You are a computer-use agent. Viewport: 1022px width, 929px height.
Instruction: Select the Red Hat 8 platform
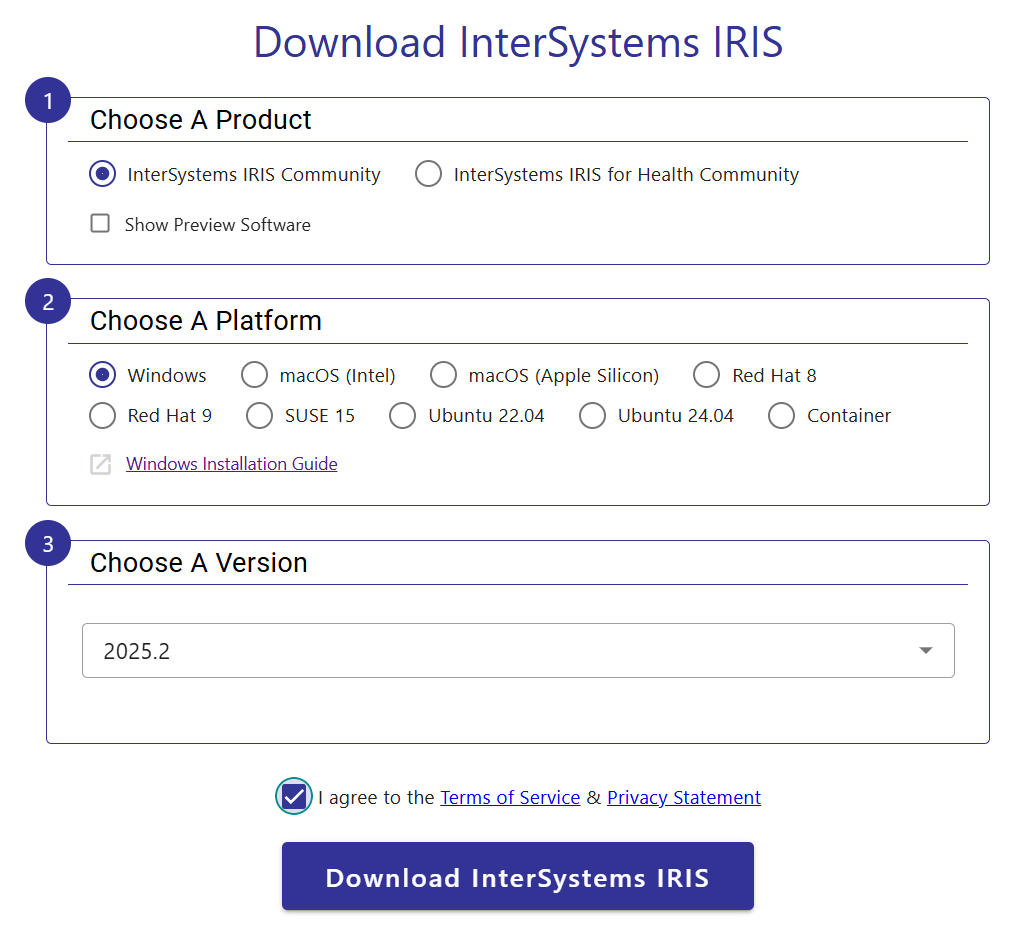click(x=706, y=375)
